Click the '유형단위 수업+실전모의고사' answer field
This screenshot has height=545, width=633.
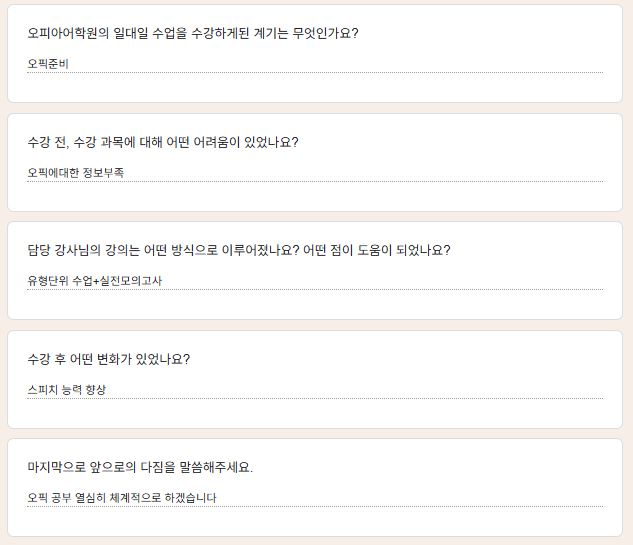[x=95, y=281]
